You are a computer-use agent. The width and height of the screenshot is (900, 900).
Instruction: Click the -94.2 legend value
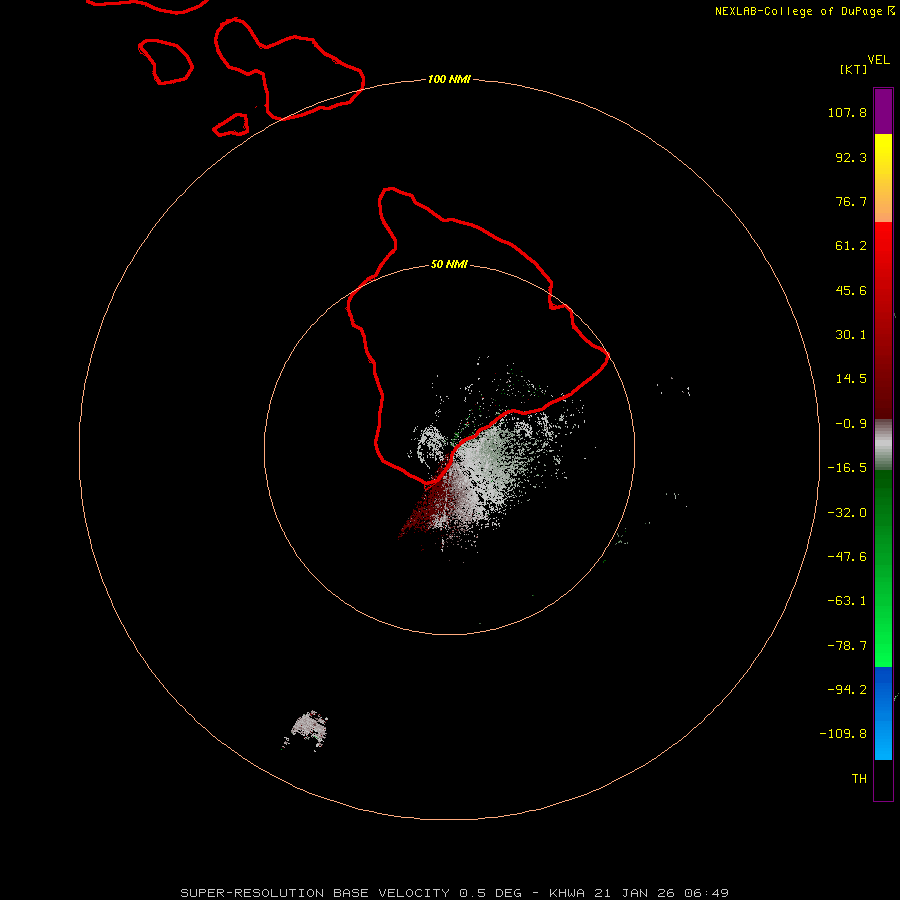pos(847,689)
